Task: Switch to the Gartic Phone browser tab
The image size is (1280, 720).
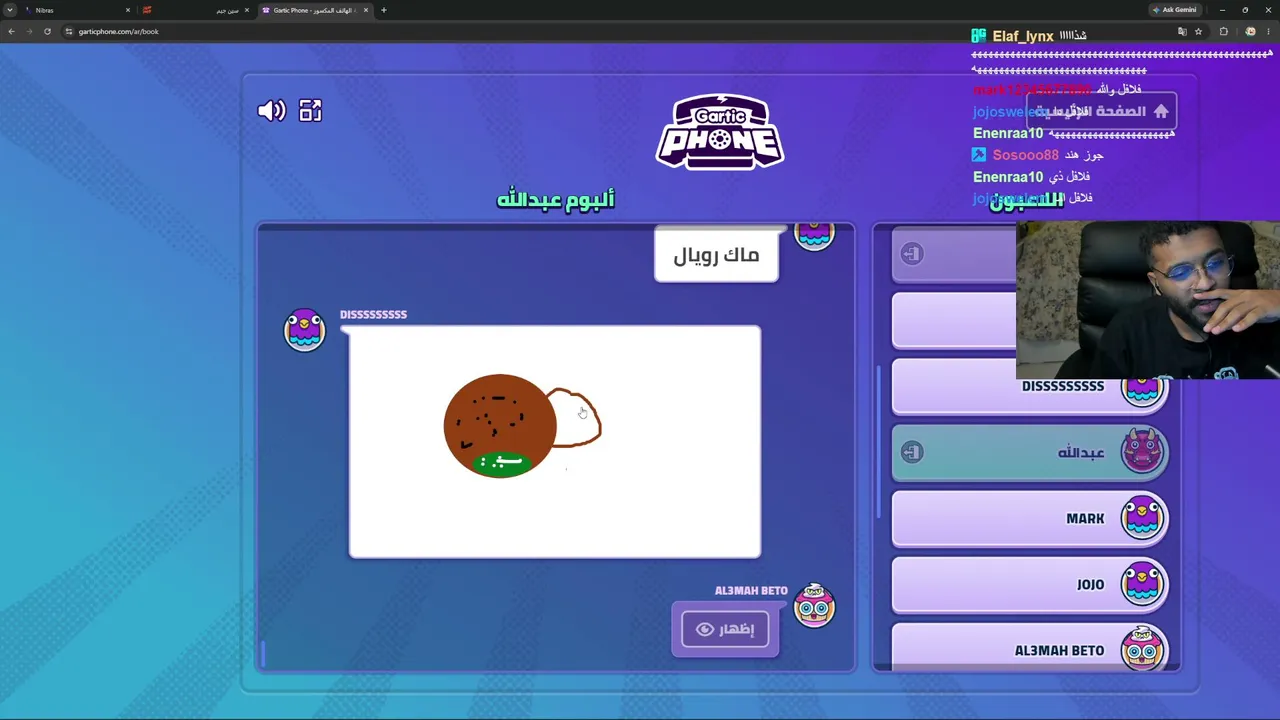Action: (x=314, y=10)
